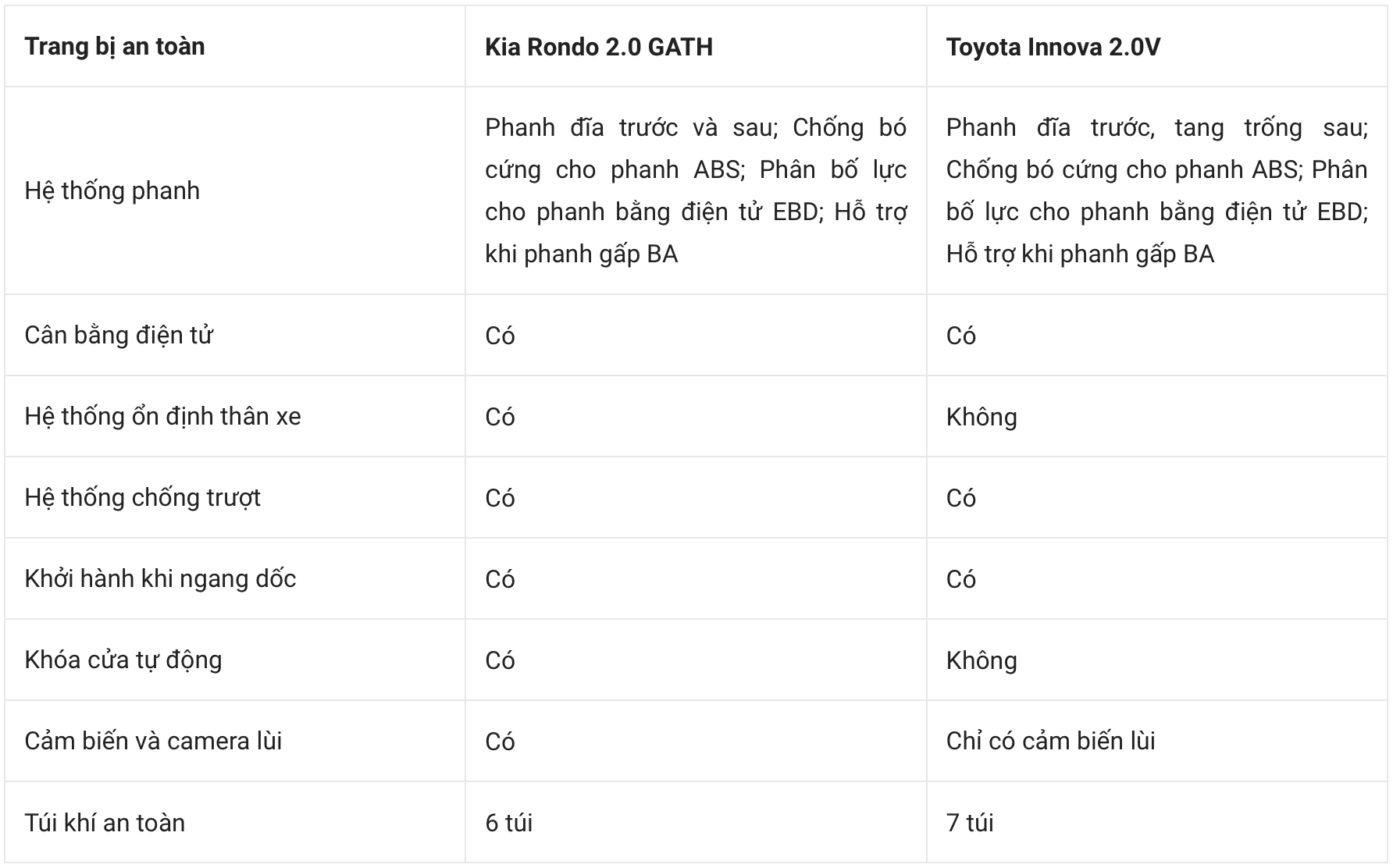Viewport: 1393px width, 868px height.
Task: Click the 'Khóa cửa tự động' row label
Action: point(123,660)
